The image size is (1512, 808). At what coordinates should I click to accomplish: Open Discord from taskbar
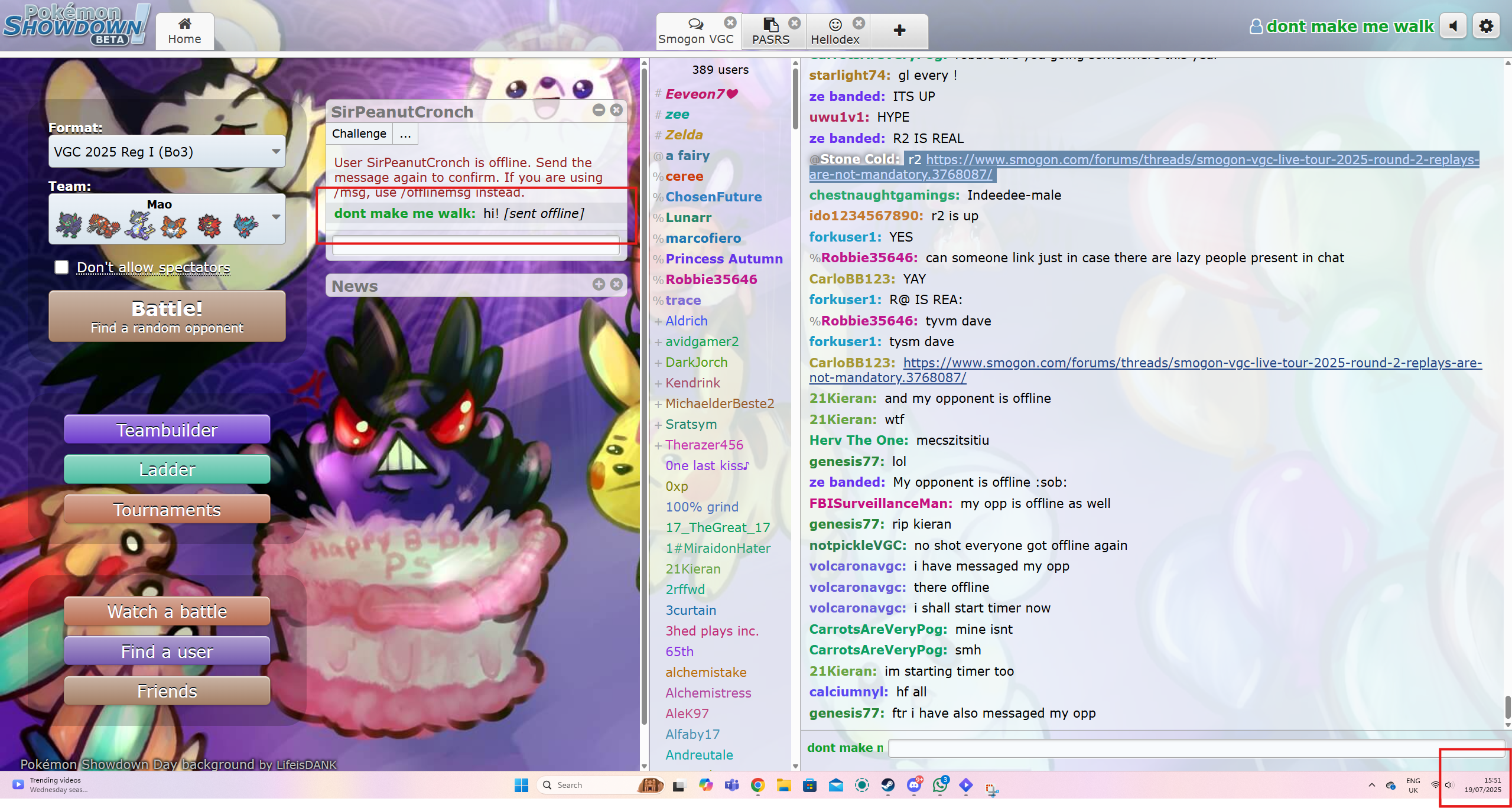914,785
